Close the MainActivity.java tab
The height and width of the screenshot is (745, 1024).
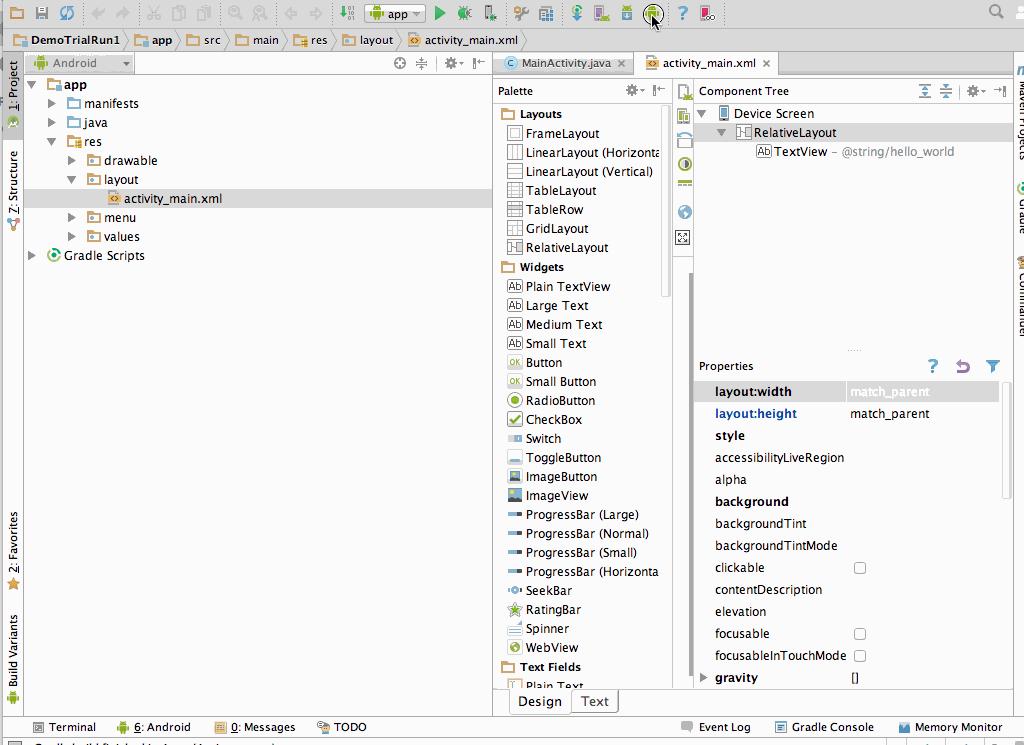[x=622, y=63]
